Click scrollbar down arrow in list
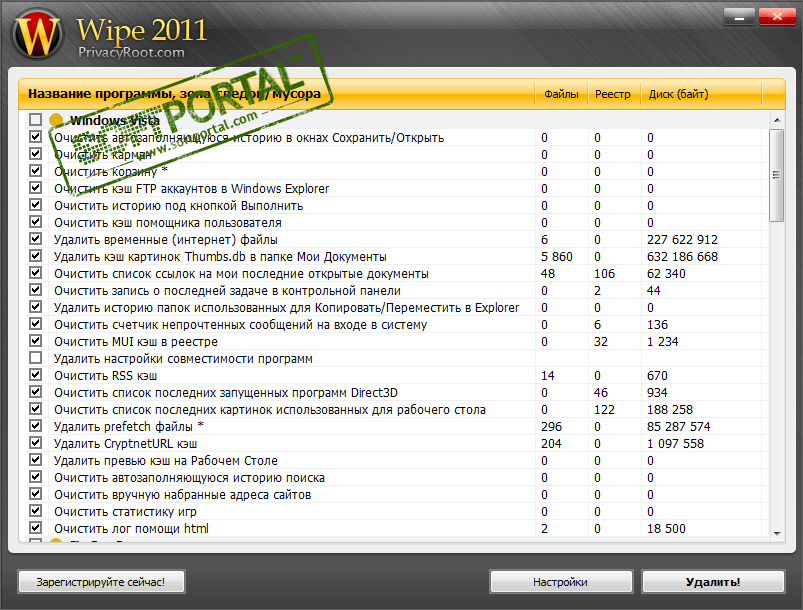The width and height of the screenshot is (803, 610). pyautogui.click(x=777, y=534)
